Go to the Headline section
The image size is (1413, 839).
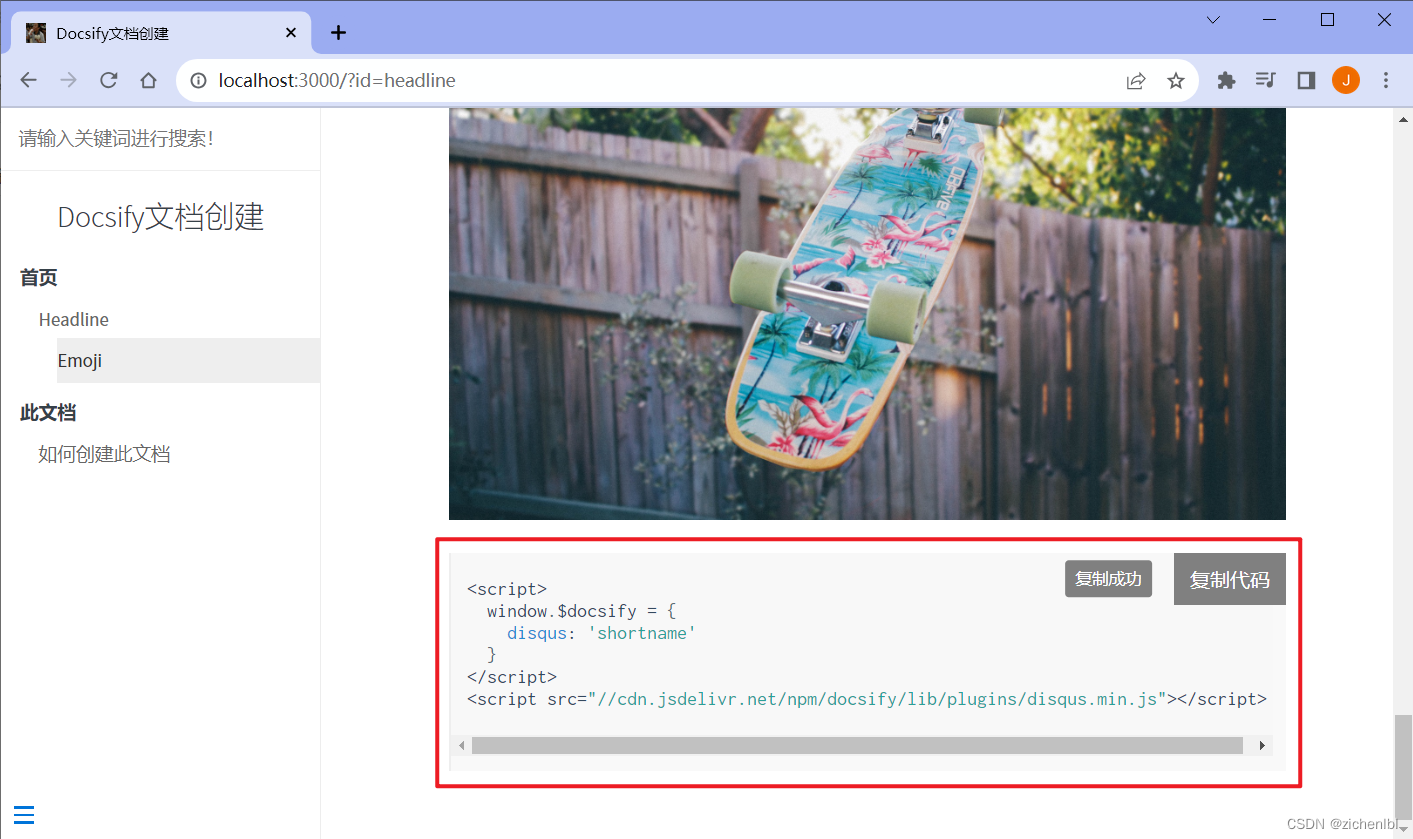pos(74,320)
